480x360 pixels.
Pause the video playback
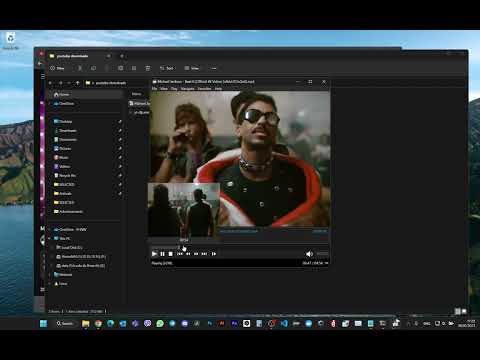pos(162,254)
